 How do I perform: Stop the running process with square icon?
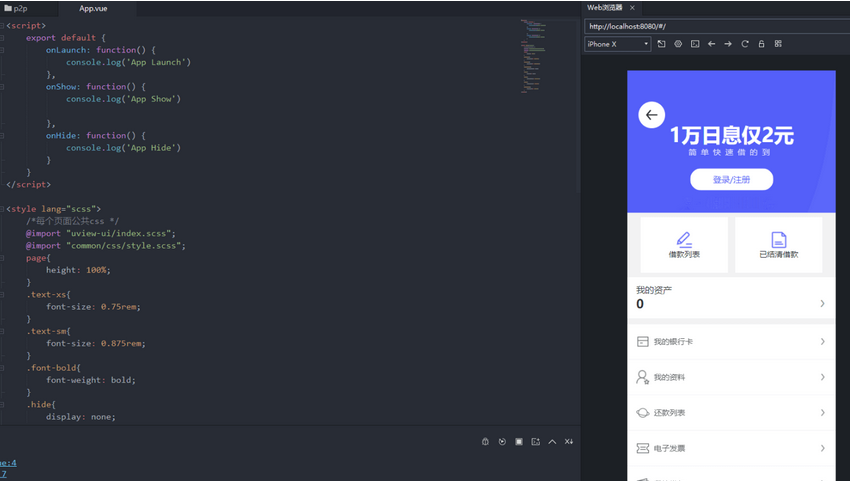pyautogui.click(x=519, y=441)
